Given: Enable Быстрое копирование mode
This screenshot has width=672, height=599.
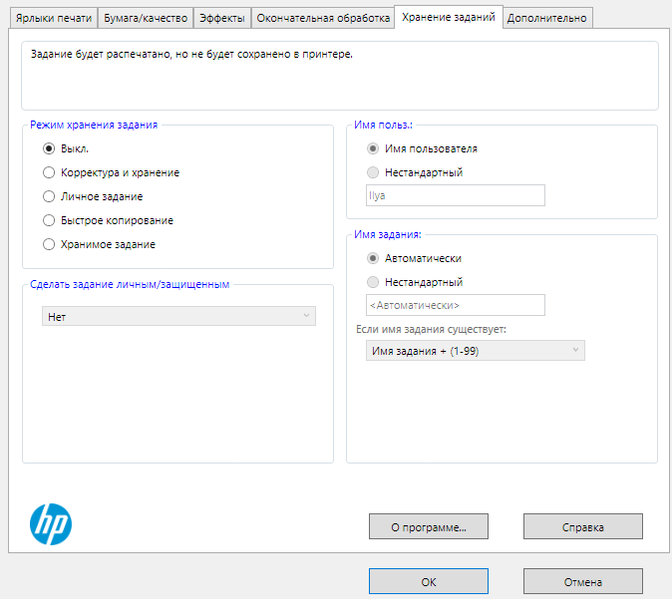Looking at the screenshot, I should tap(49, 220).
